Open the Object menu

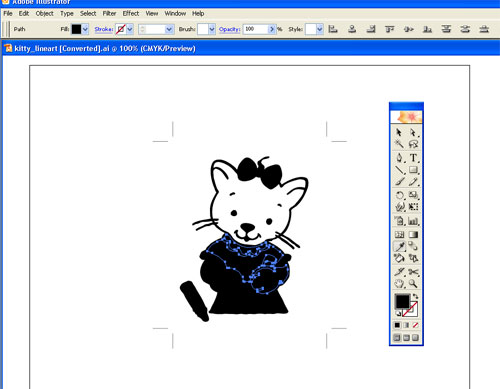pyautogui.click(x=44, y=13)
